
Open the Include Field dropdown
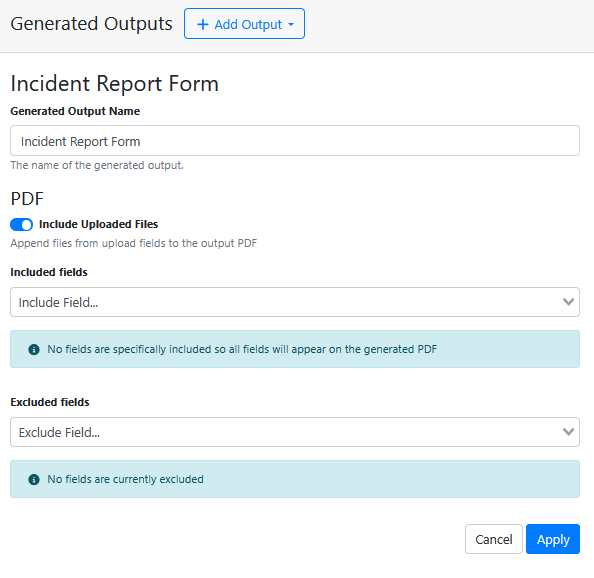tap(295, 302)
